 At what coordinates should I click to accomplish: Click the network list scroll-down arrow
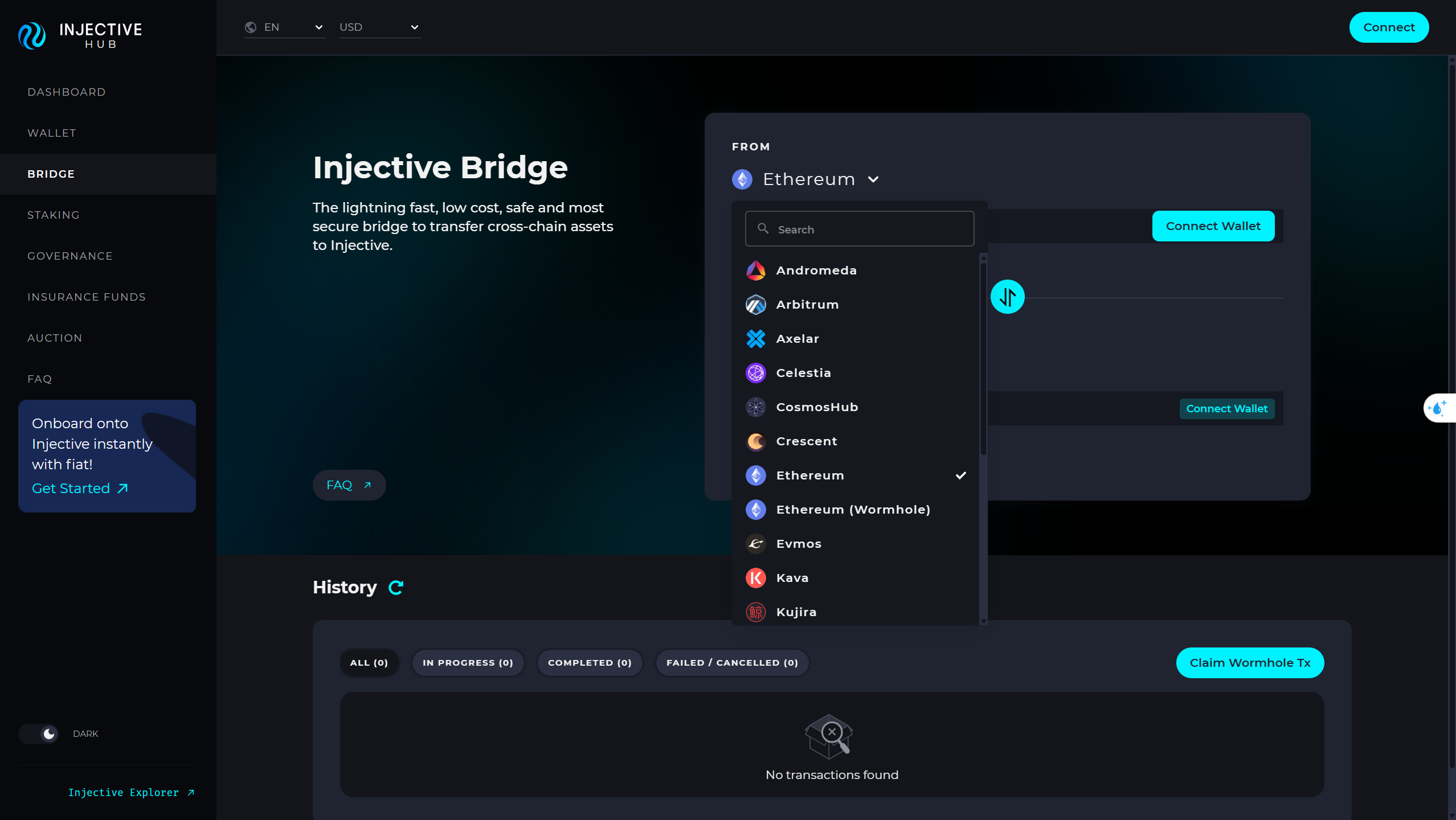(x=983, y=621)
